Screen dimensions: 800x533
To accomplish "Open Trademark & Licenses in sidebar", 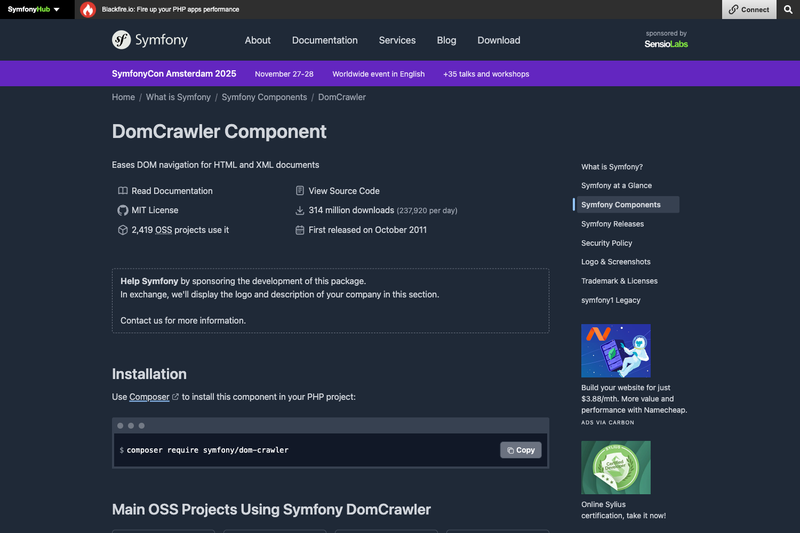I will 619,281.
